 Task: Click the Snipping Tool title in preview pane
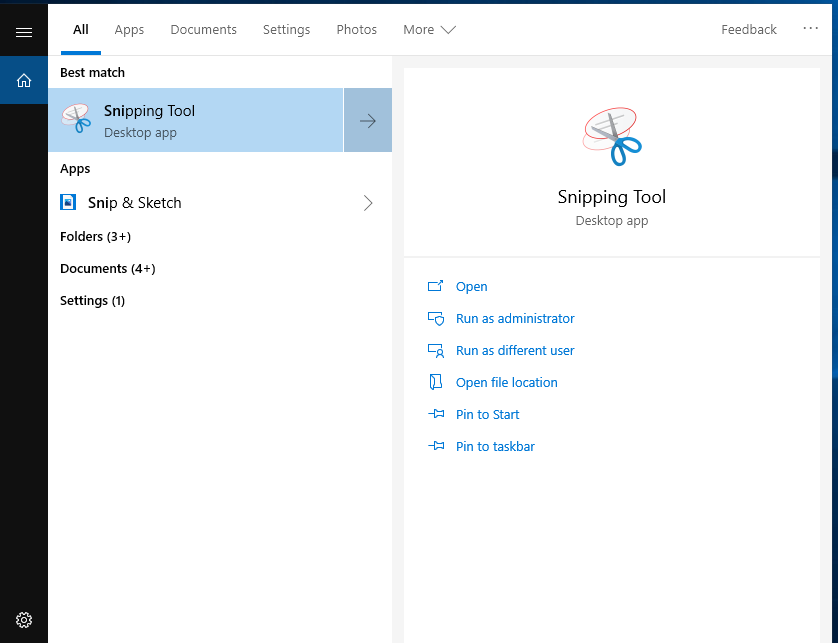coord(611,197)
